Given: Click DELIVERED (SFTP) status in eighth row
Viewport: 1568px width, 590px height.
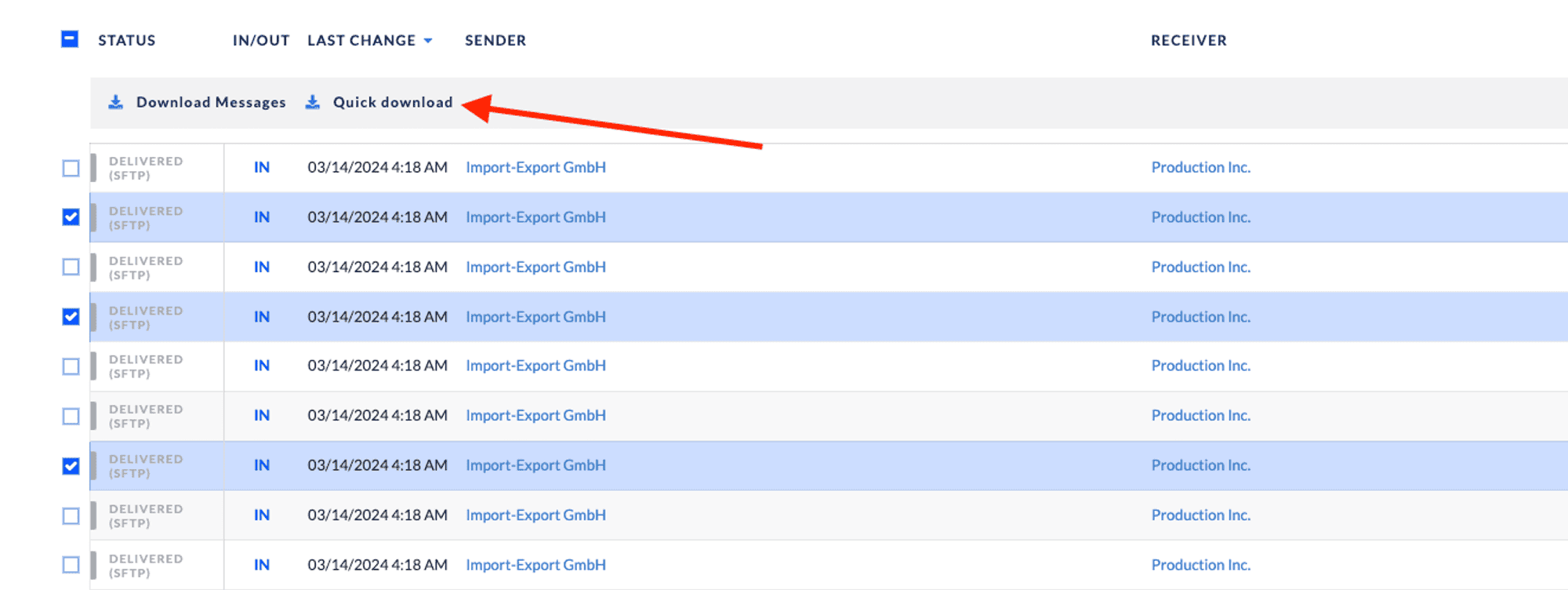Looking at the screenshot, I should (146, 515).
